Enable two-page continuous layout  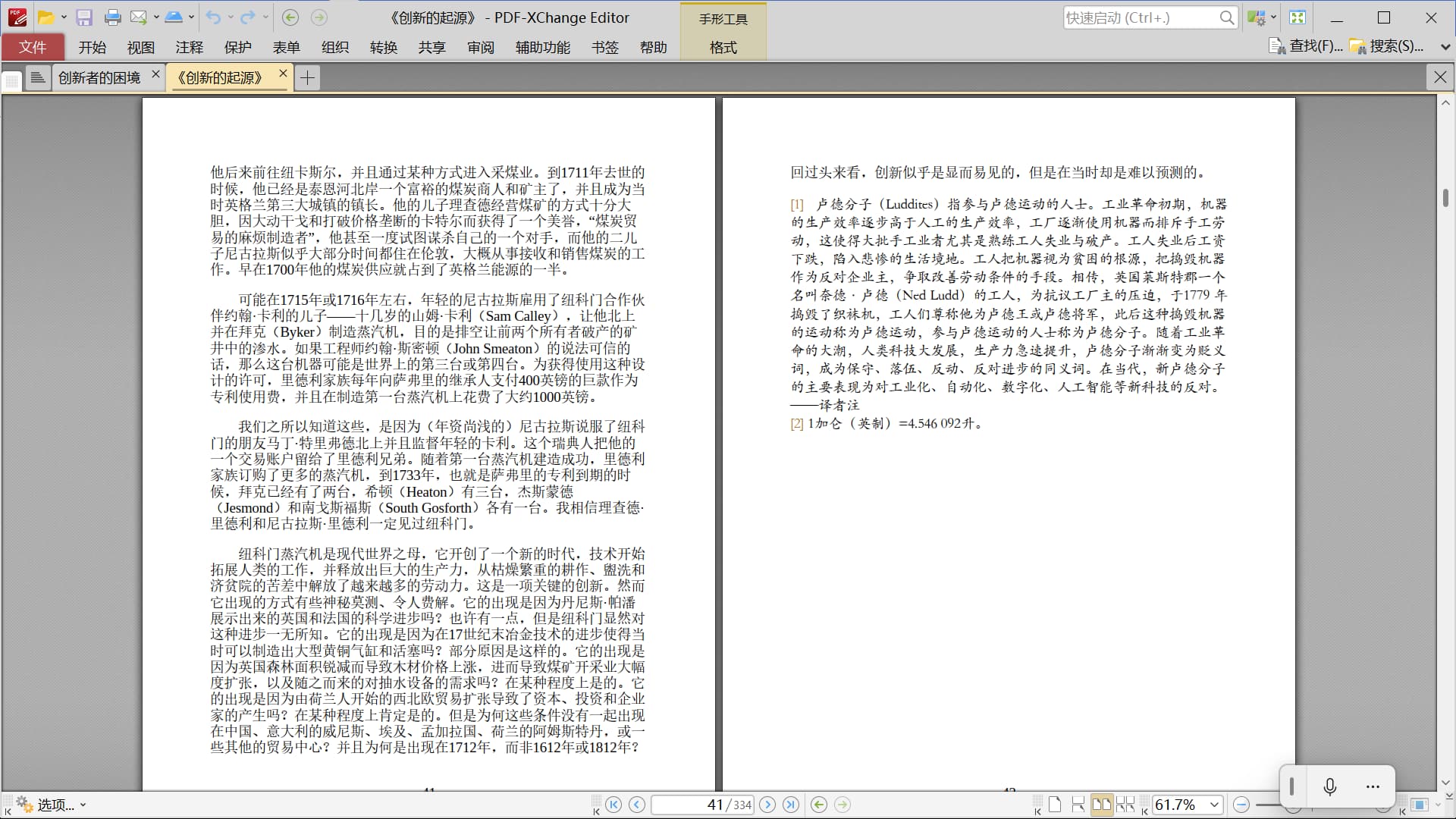click(x=1125, y=805)
